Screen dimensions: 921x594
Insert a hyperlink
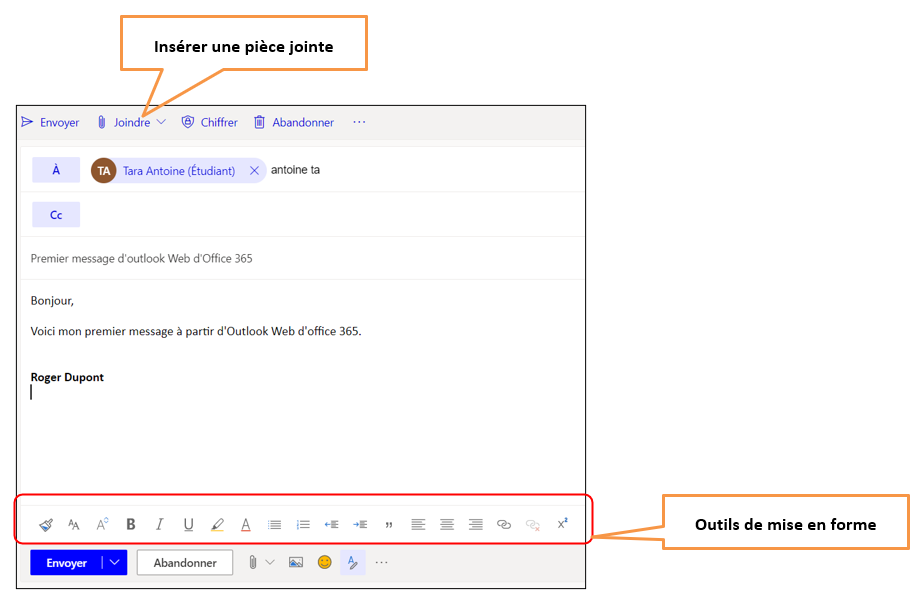pos(504,524)
